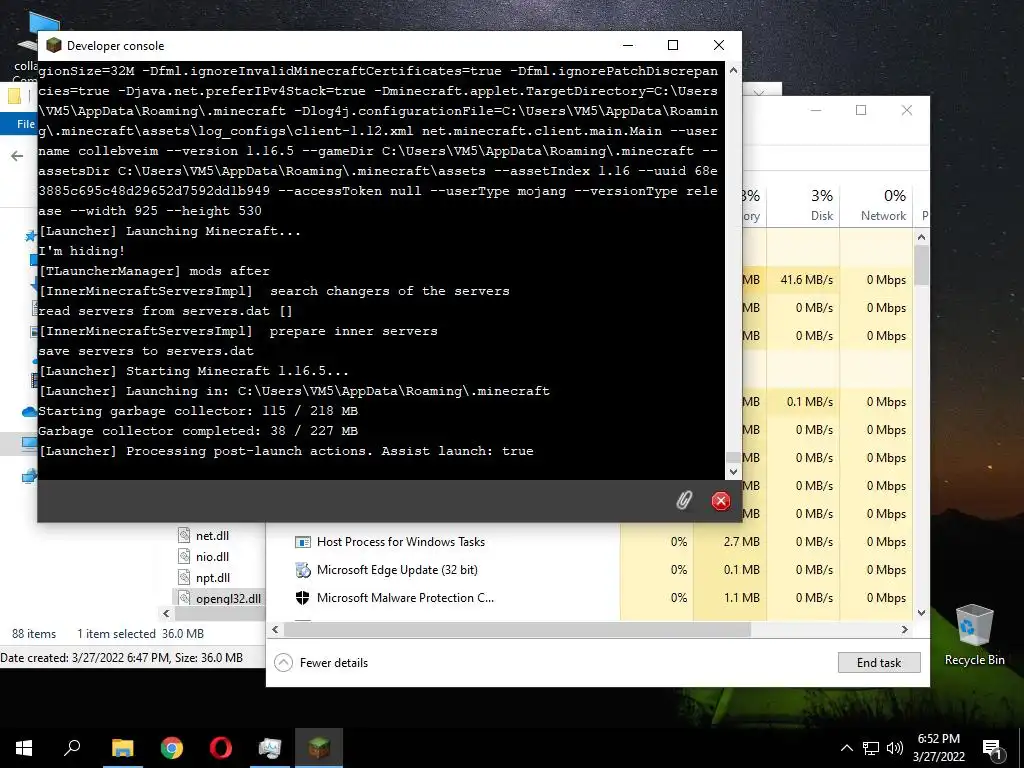Click the paperclip icon in Developer console
The width and height of the screenshot is (1024, 768).
684,501
